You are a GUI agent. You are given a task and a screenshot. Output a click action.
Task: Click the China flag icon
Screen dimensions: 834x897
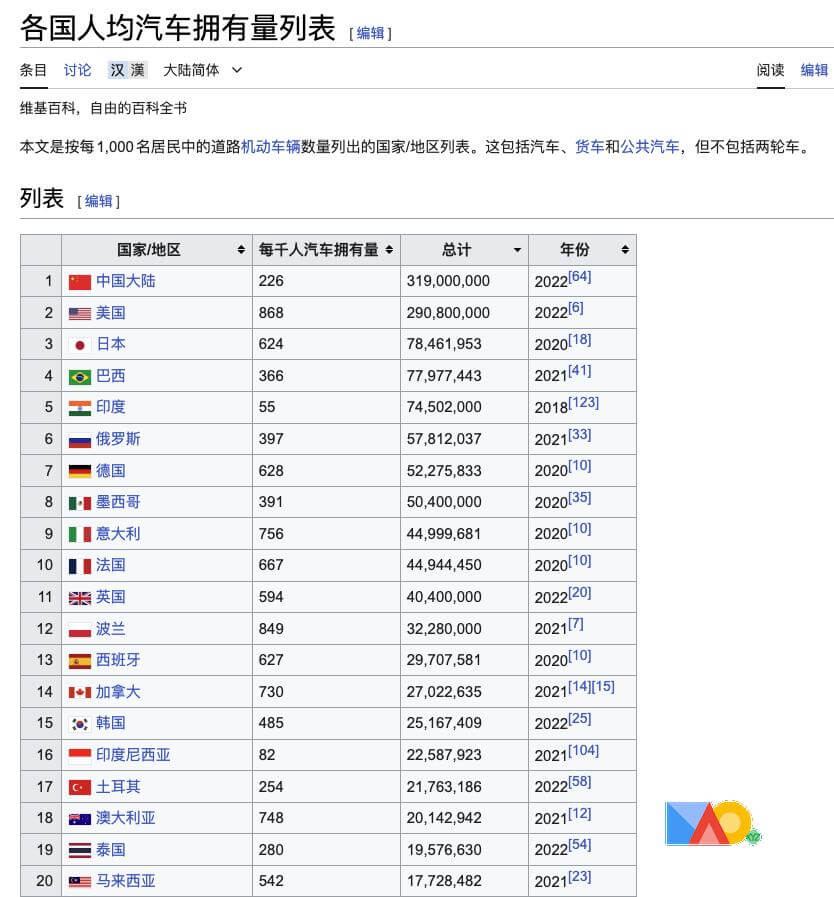click(x=79, y=282)
